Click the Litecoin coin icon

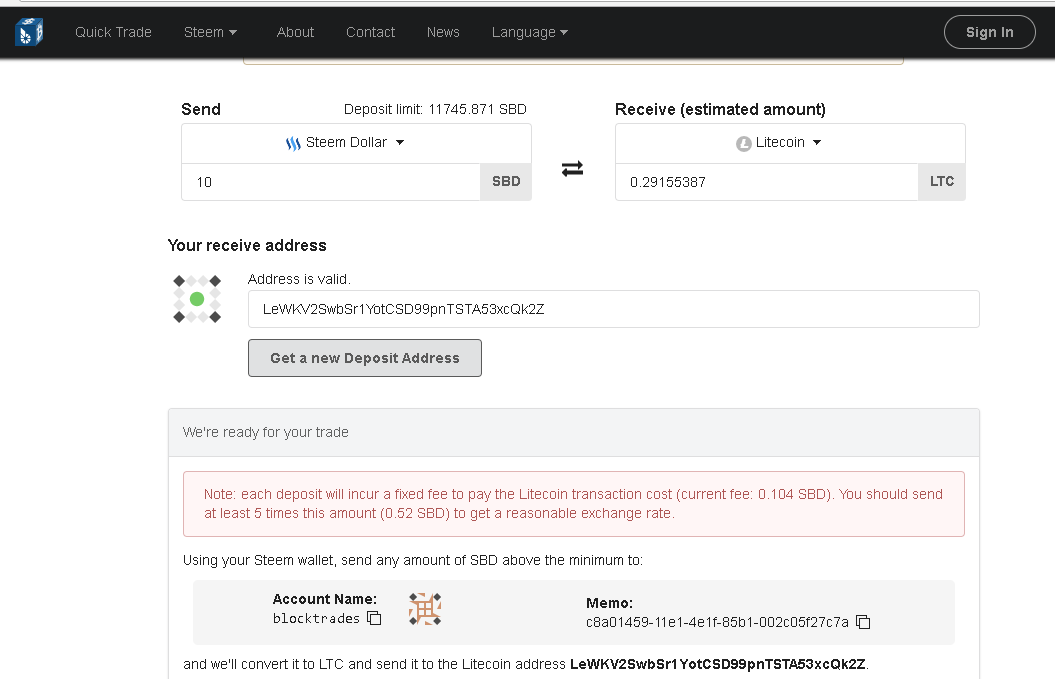pyautogui.click(x=743, y=143)
